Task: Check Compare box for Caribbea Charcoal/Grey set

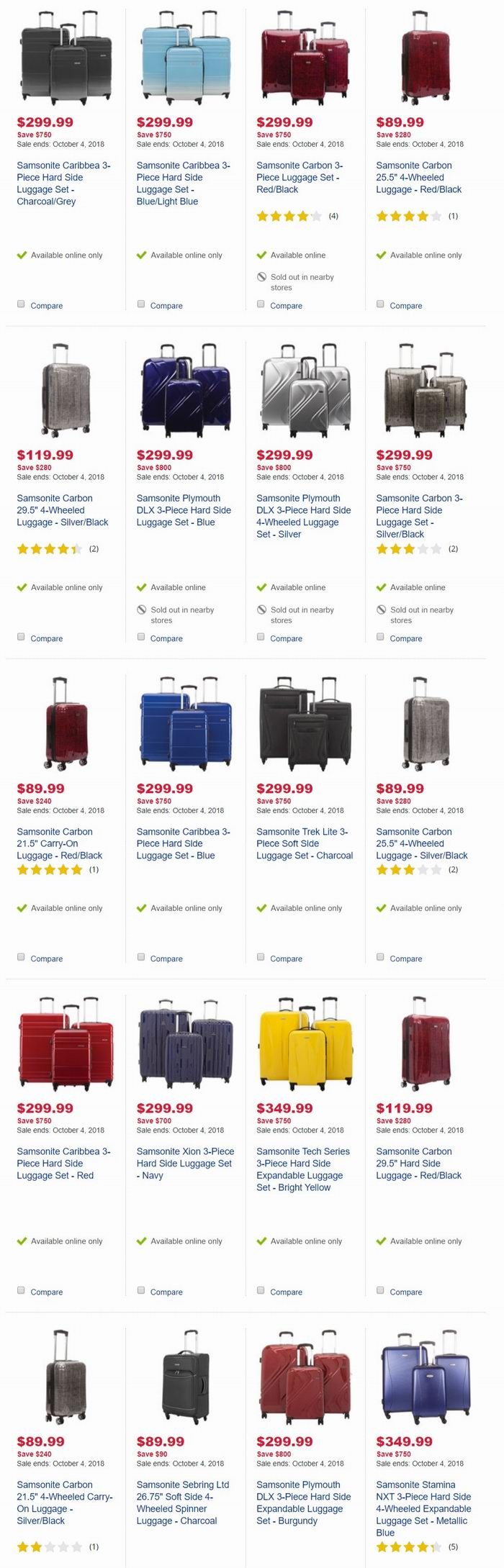Action: [x=21, y=304]
